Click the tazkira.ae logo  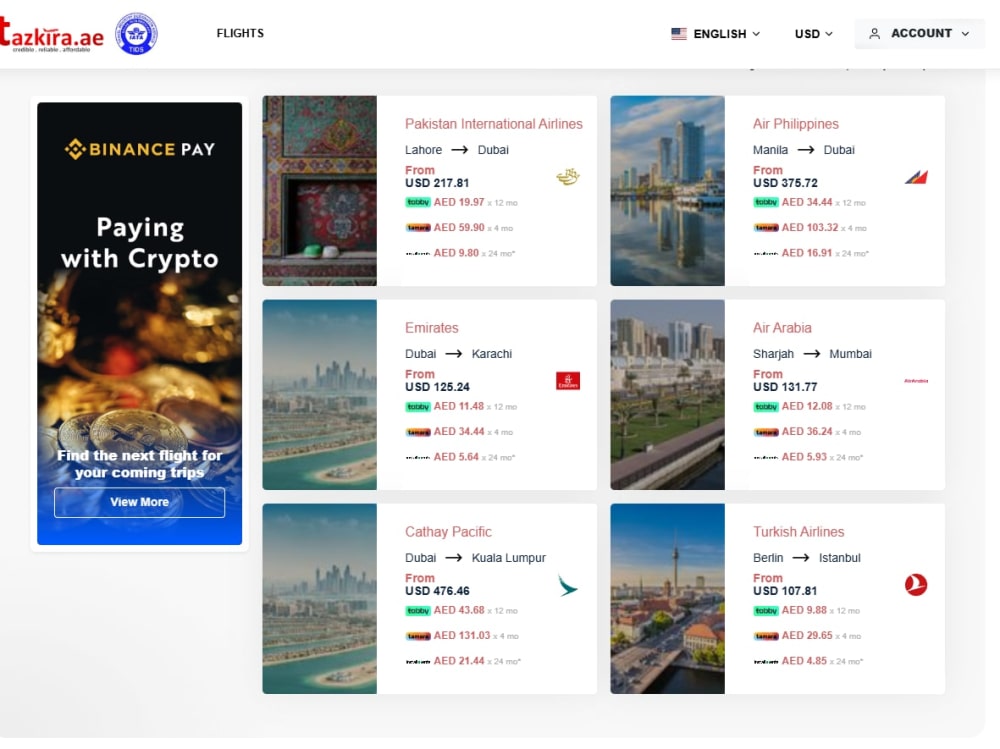pyautogui.click(x=52, y=35)
